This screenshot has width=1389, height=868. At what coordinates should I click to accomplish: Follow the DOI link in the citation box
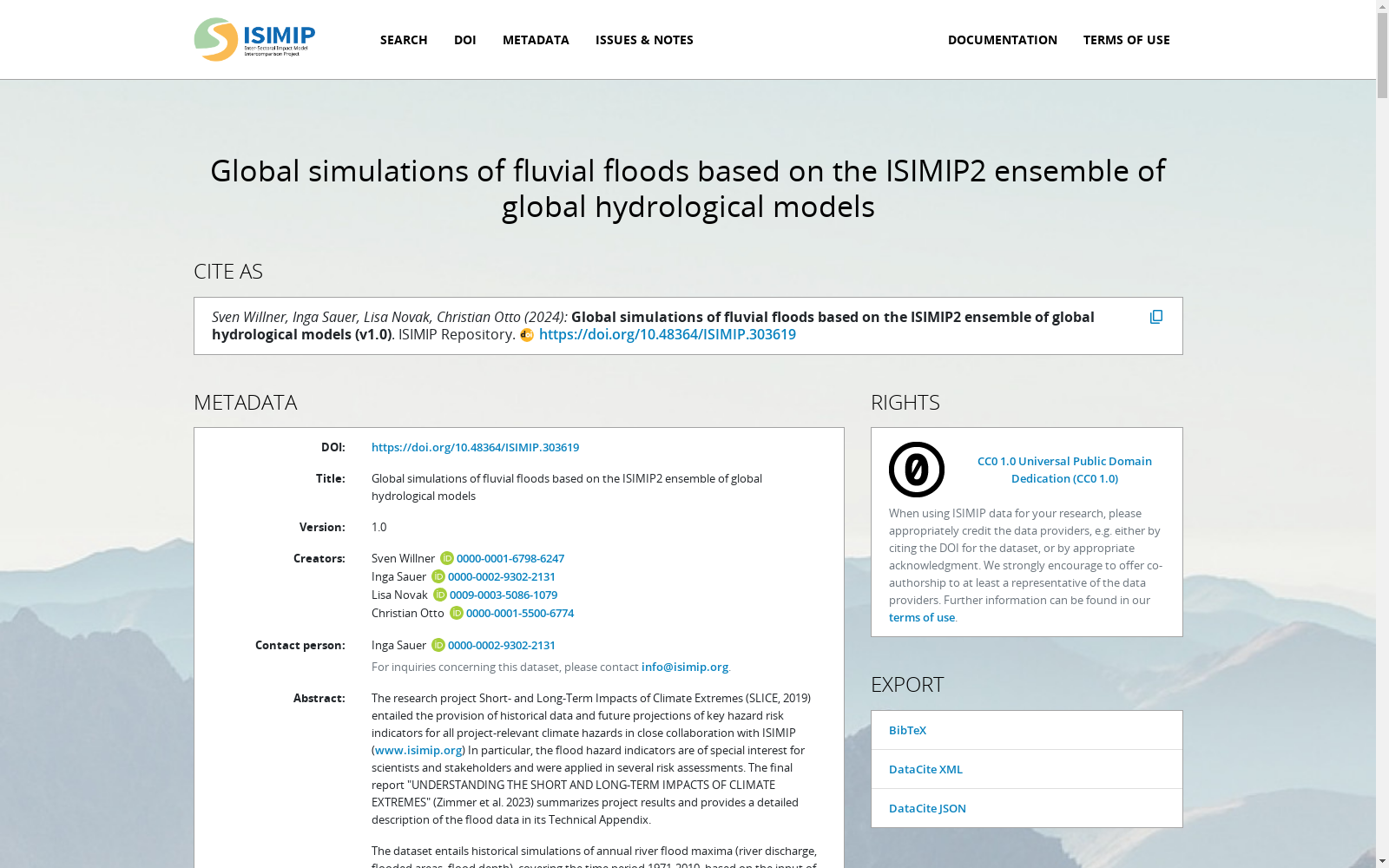[668, 334]
